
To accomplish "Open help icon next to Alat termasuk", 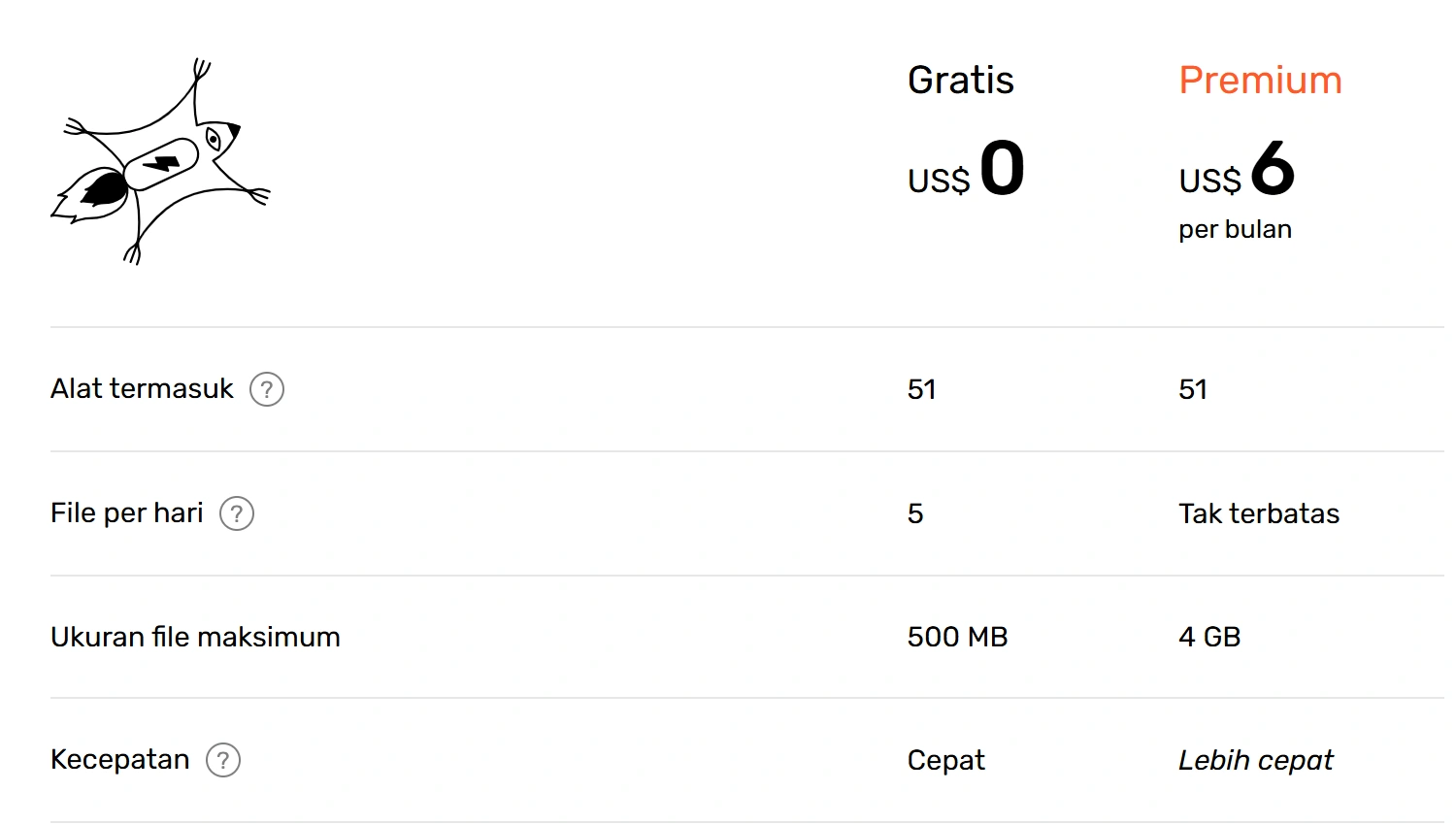I will tap(267, 389).
